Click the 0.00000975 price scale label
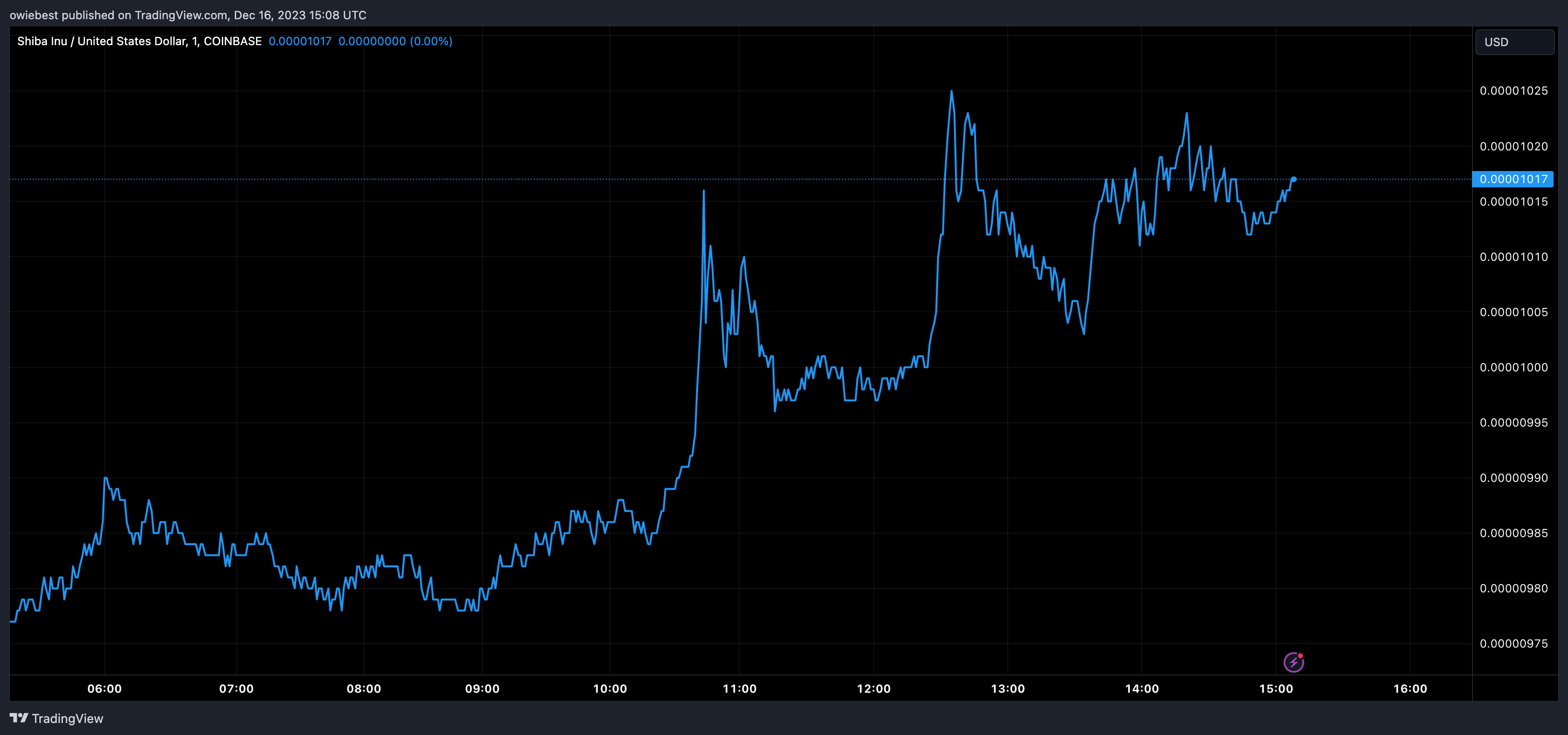The height and width of the screenshot is (735, 1568). (x=1513, y=644)
